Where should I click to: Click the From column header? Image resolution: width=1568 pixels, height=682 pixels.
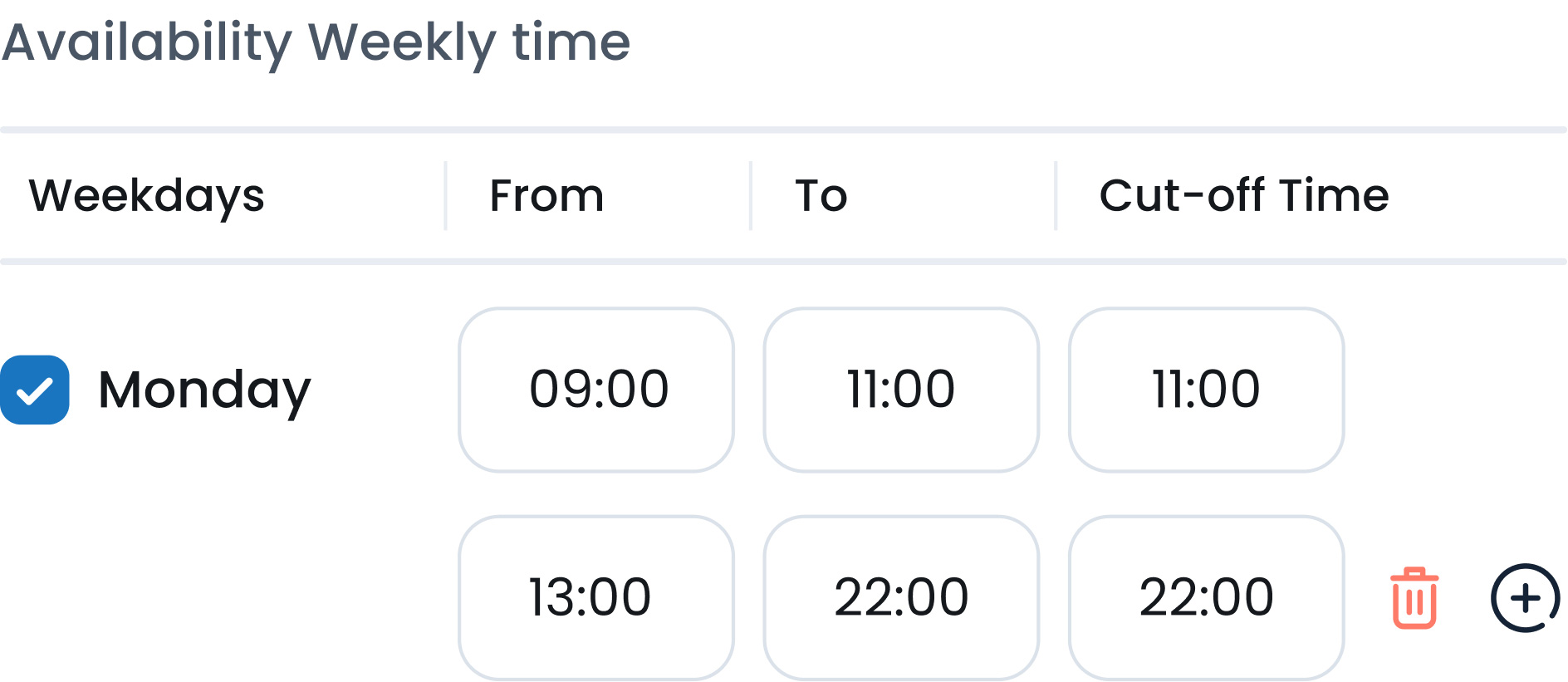(x=546, y=196)
